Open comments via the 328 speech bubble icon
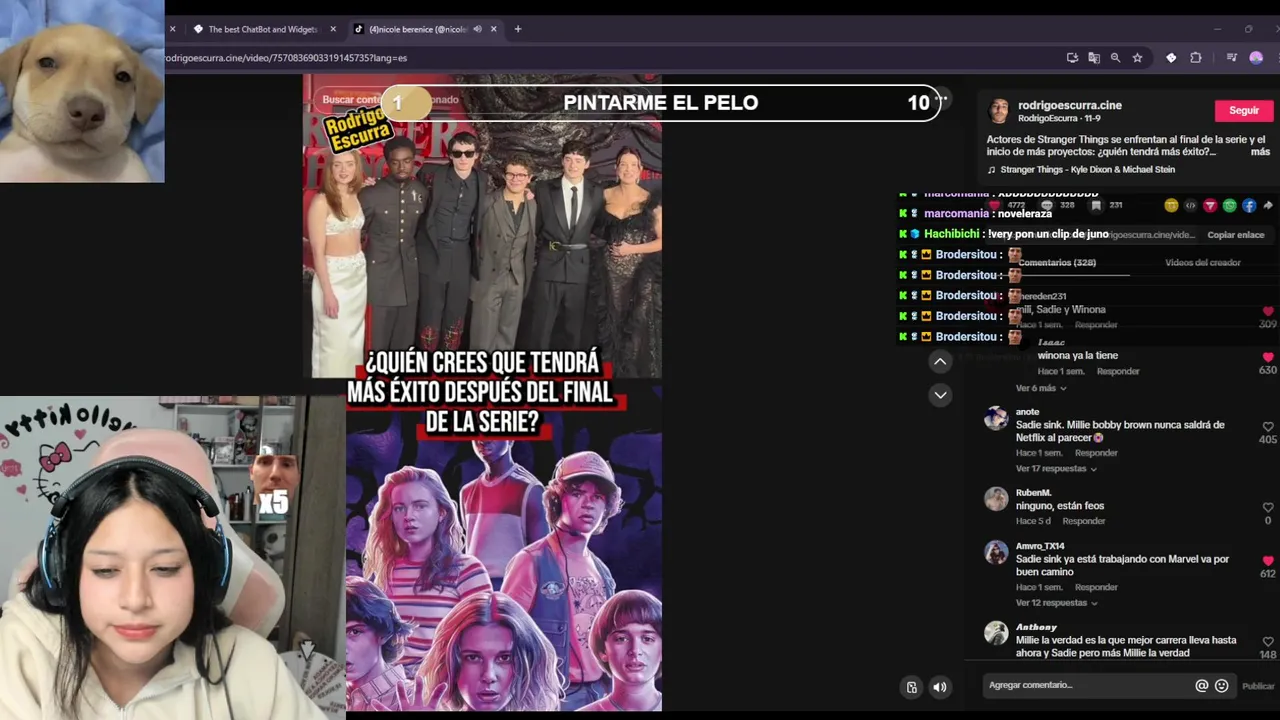 1046,205
